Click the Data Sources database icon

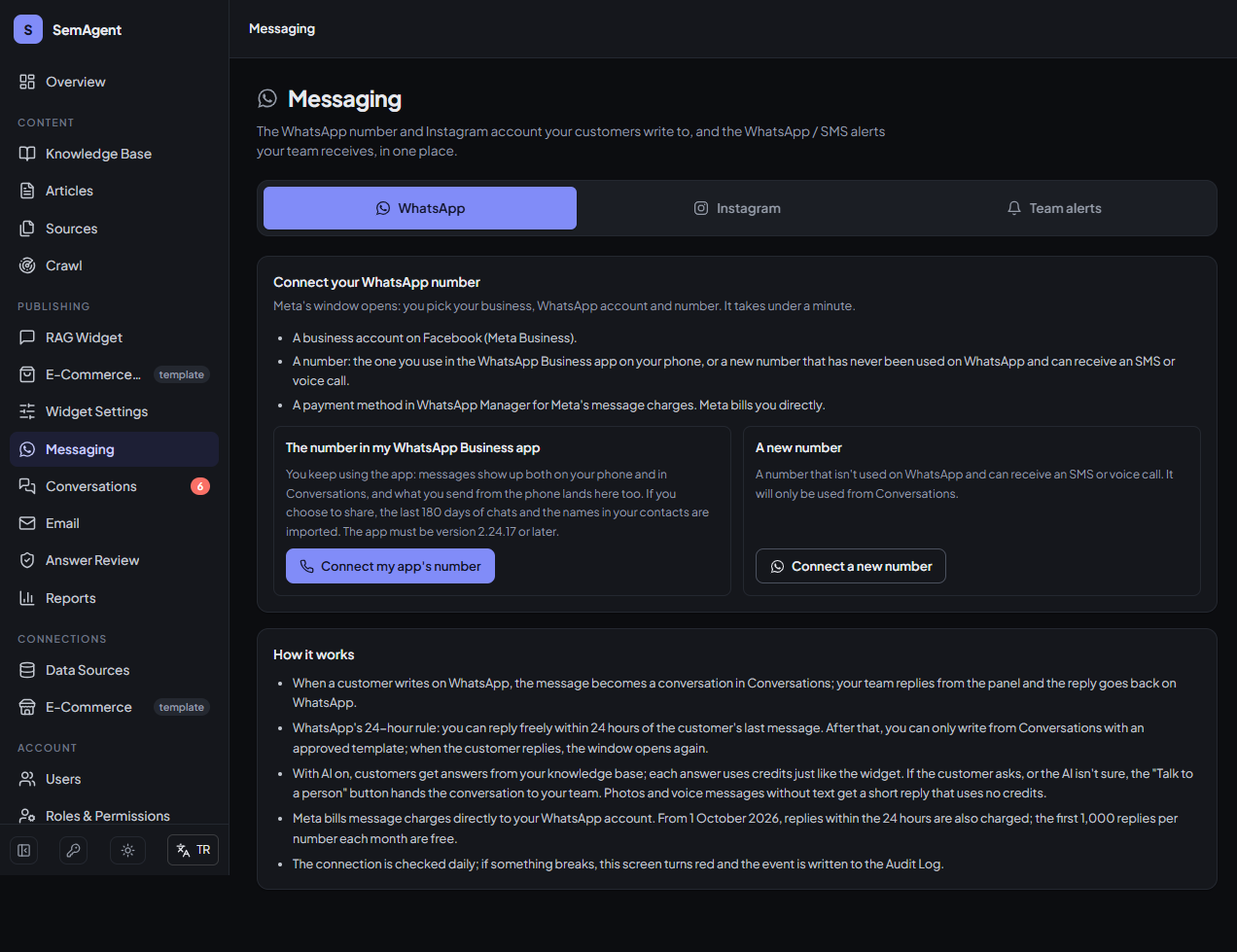tap(27, 670)
